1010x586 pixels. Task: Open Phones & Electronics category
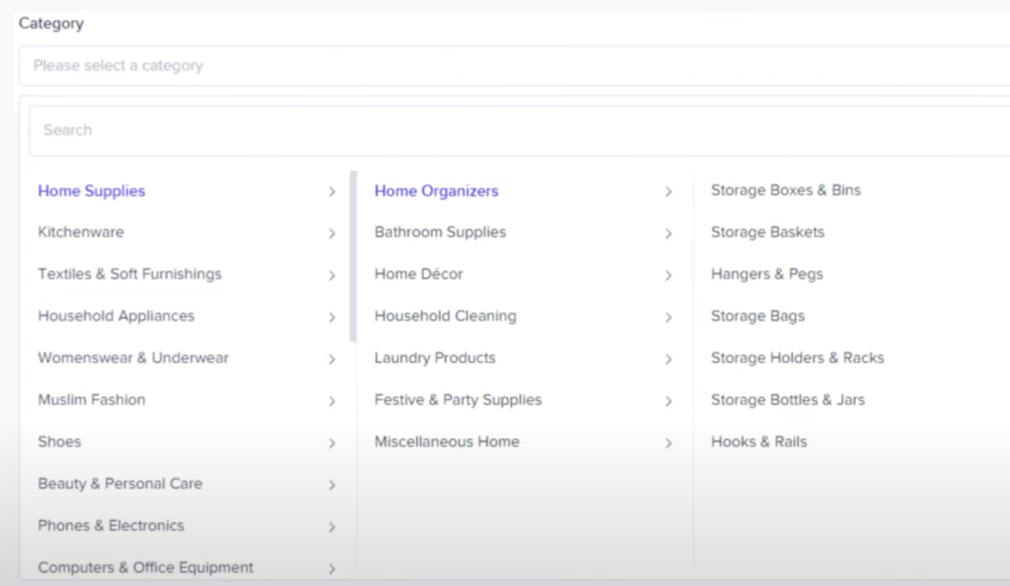[111, 525]
